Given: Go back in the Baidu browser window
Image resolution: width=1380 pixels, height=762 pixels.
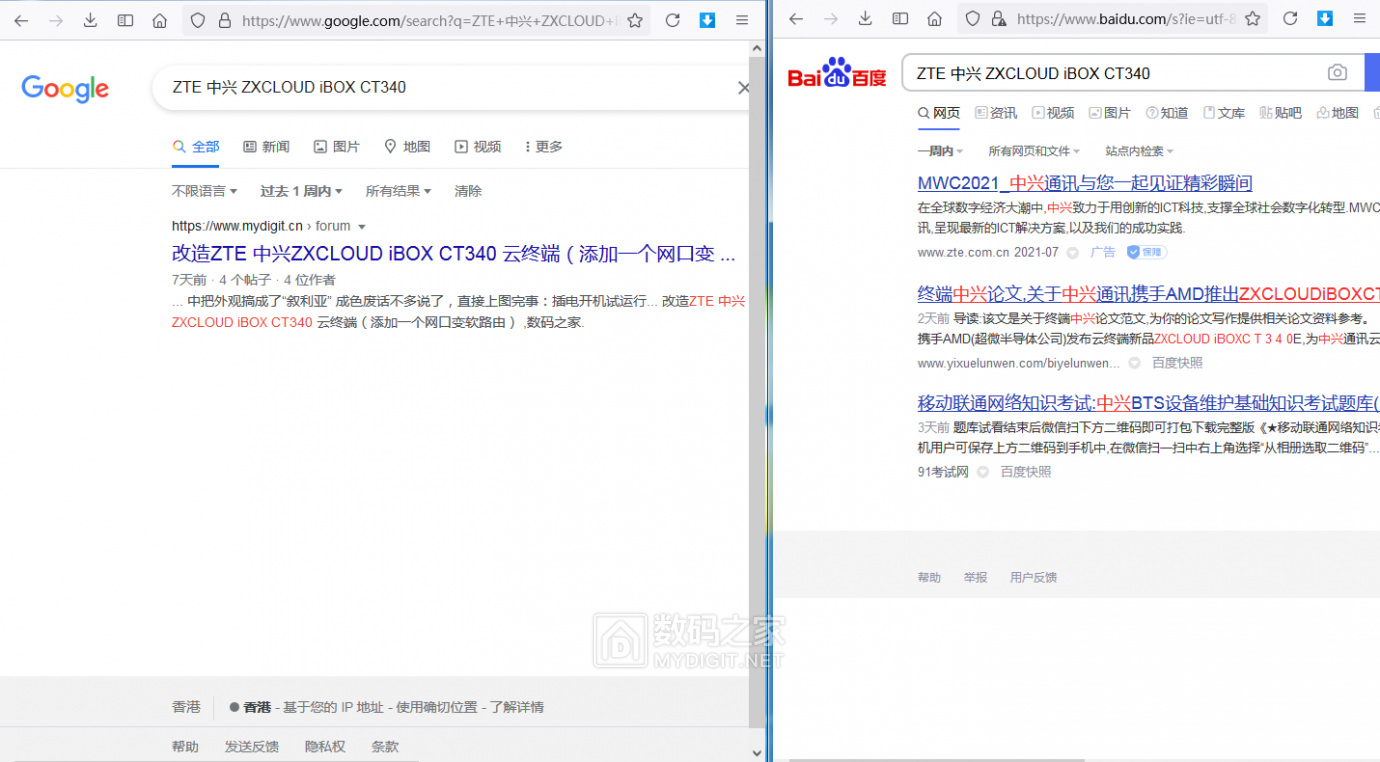Looking at the screenshot, I should pos(796,19).
